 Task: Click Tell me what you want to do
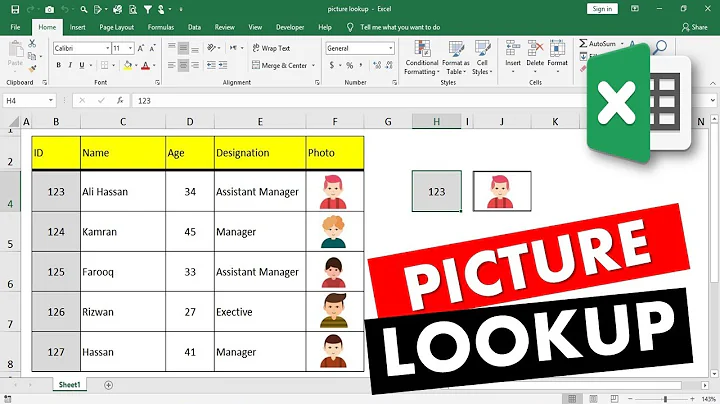(400, 27)
